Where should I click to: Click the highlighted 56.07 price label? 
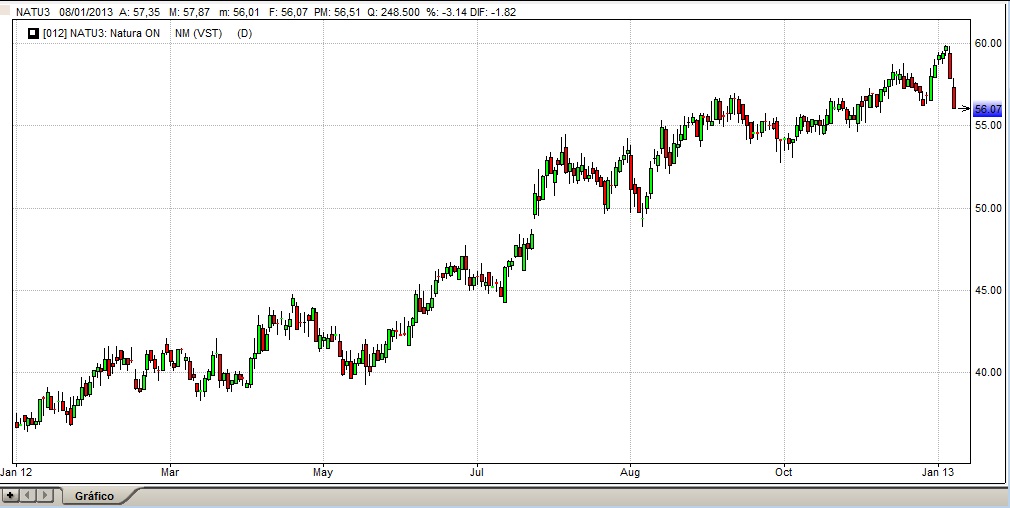pyautogui.click(x=987, y=109)
